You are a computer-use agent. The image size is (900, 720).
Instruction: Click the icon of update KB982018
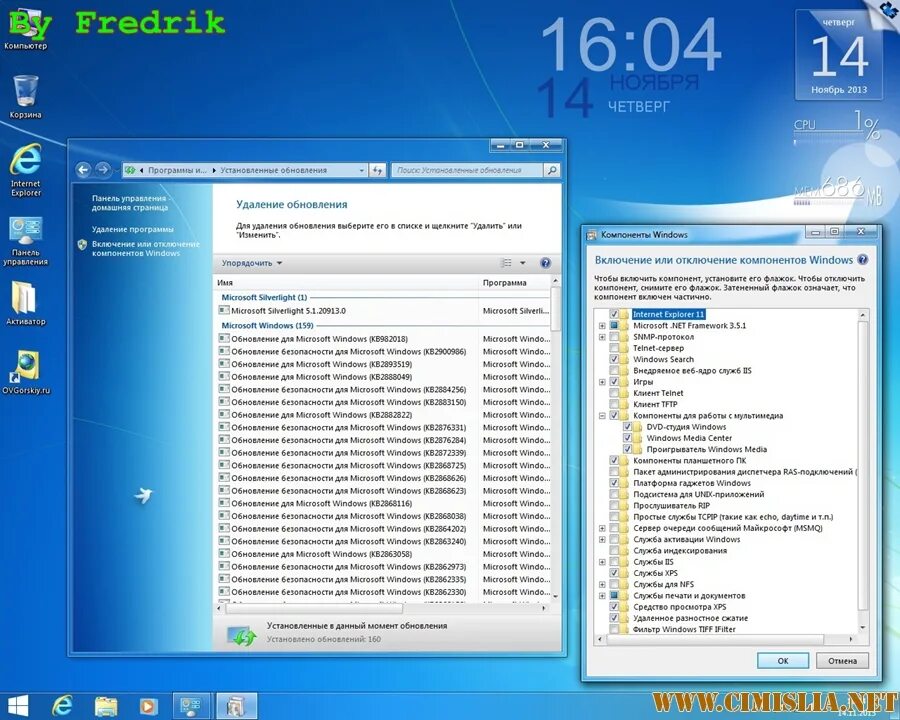(224, 338)
